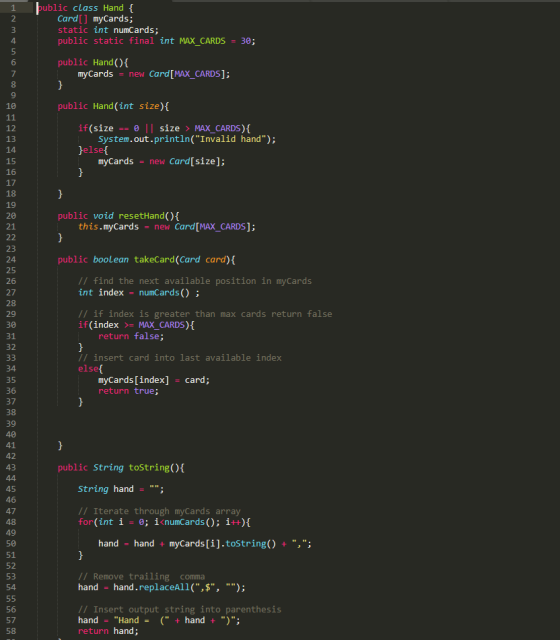560x640 pixels.
Task: Click the class name Hand on line 1
Action: click(113, 8)
